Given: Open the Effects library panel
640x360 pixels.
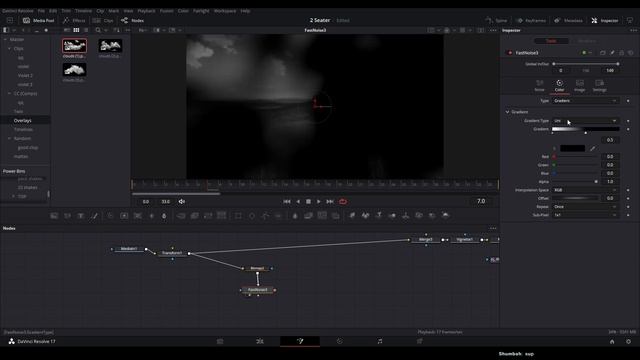Looking at the screenshot, I should [74, 20].
